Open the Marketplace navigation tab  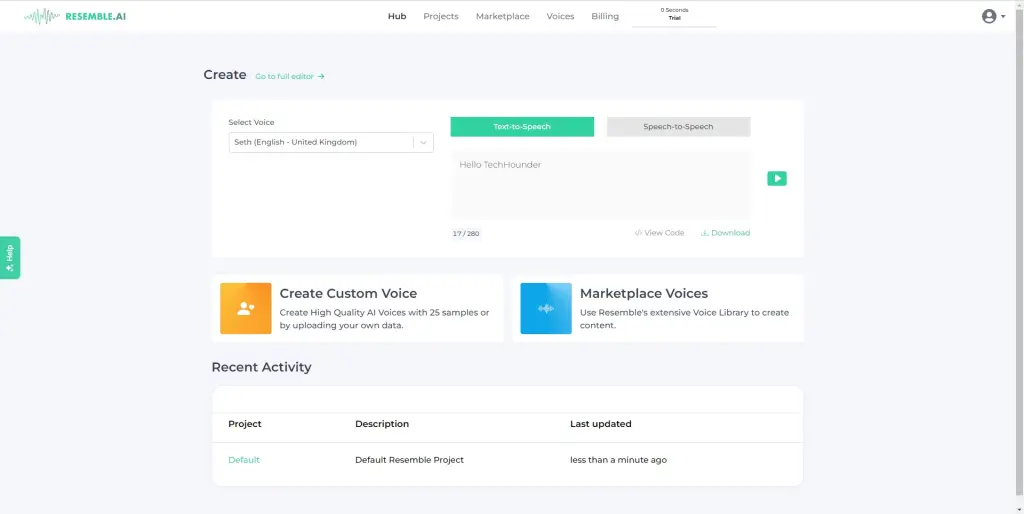tap(503, 16)
